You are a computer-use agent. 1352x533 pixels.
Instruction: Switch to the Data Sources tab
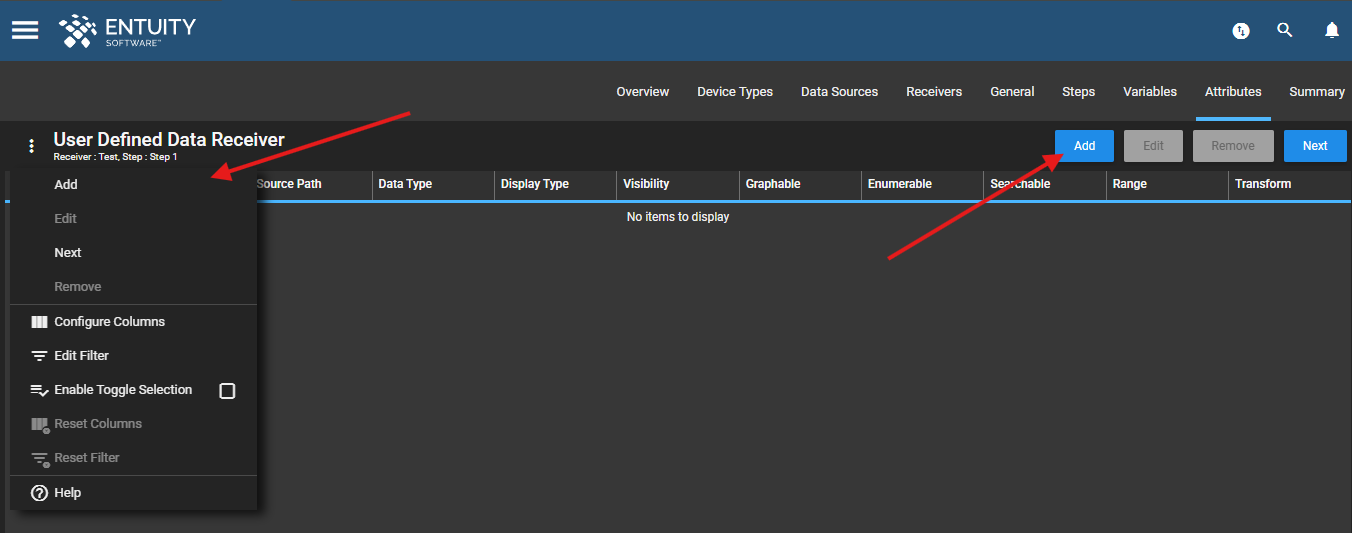pos(839,92)
